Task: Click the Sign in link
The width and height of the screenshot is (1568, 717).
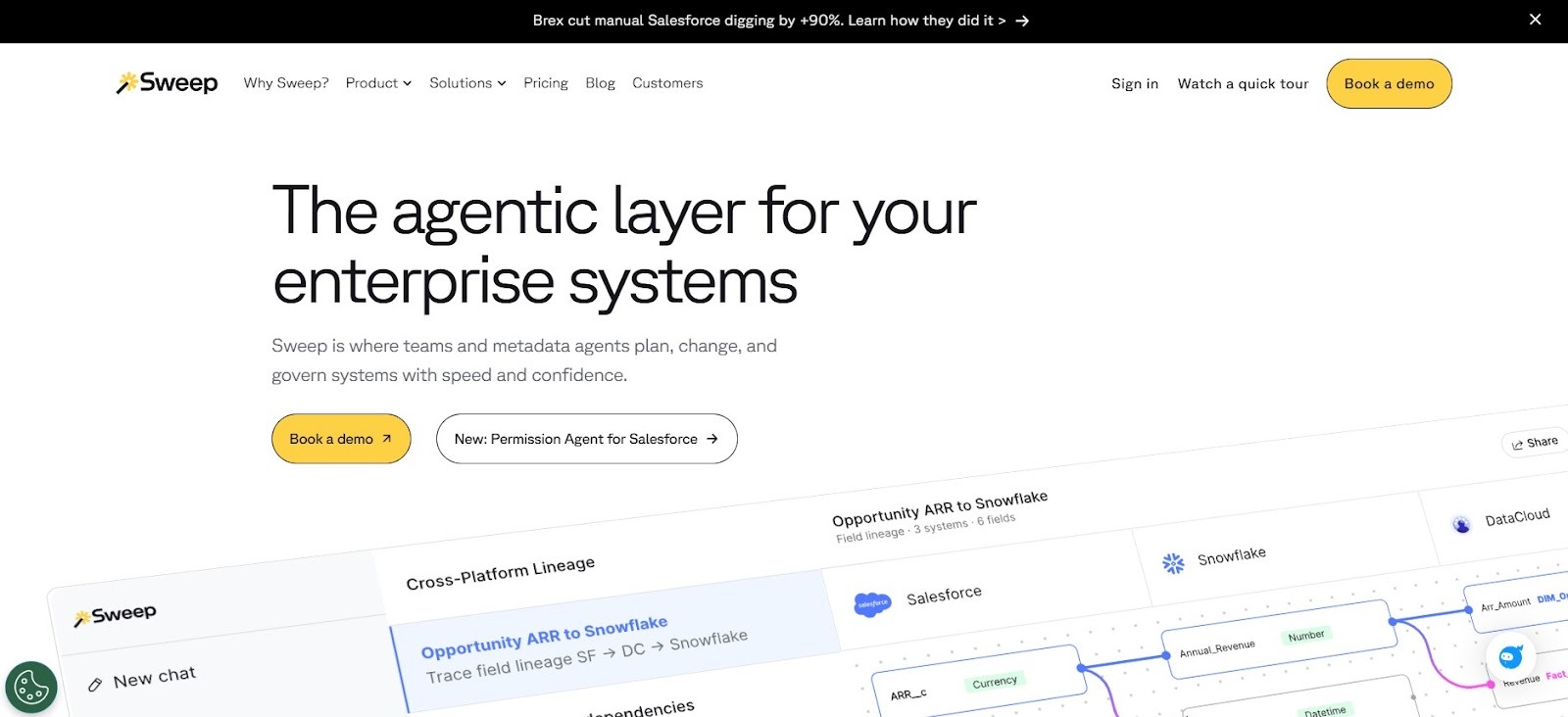Action: point(1135,84)
